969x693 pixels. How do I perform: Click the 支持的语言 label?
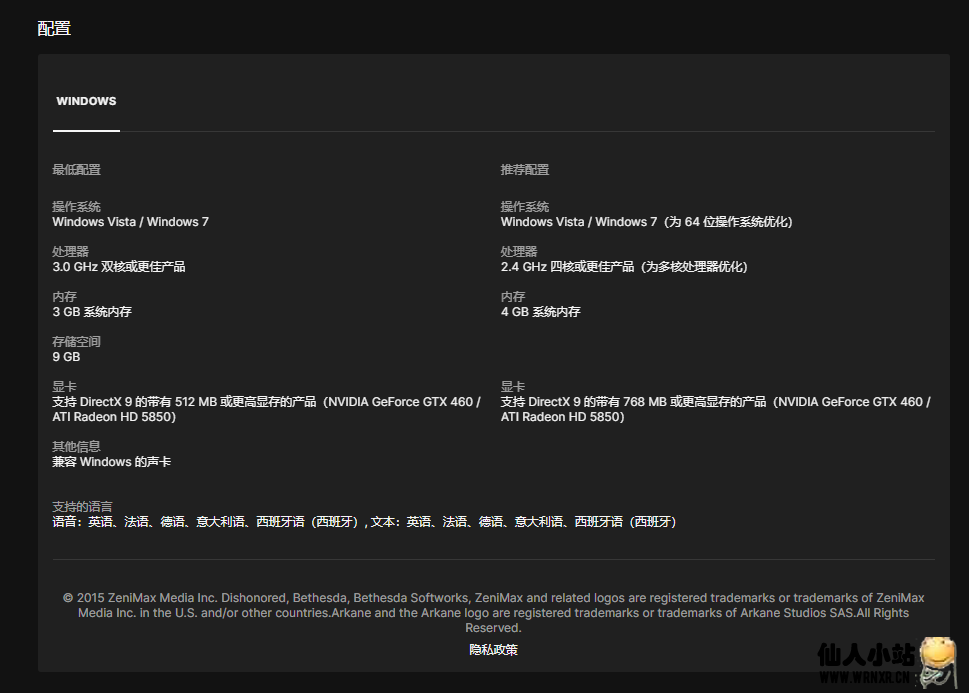click(x=83, y=506)
